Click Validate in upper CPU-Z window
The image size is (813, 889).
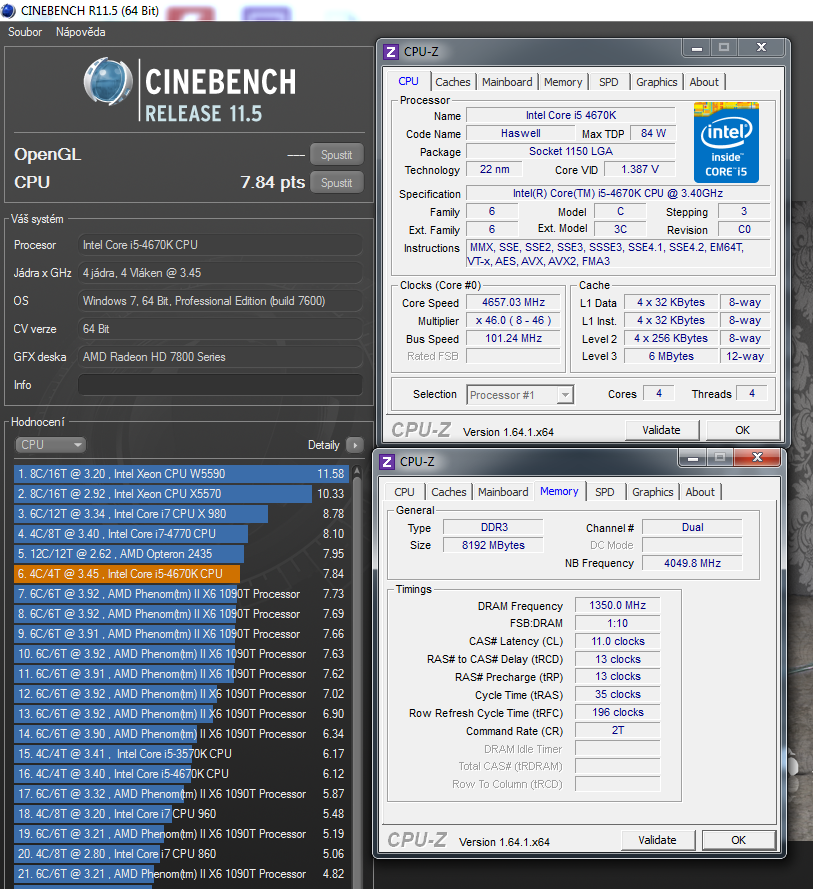click(662, 430)
